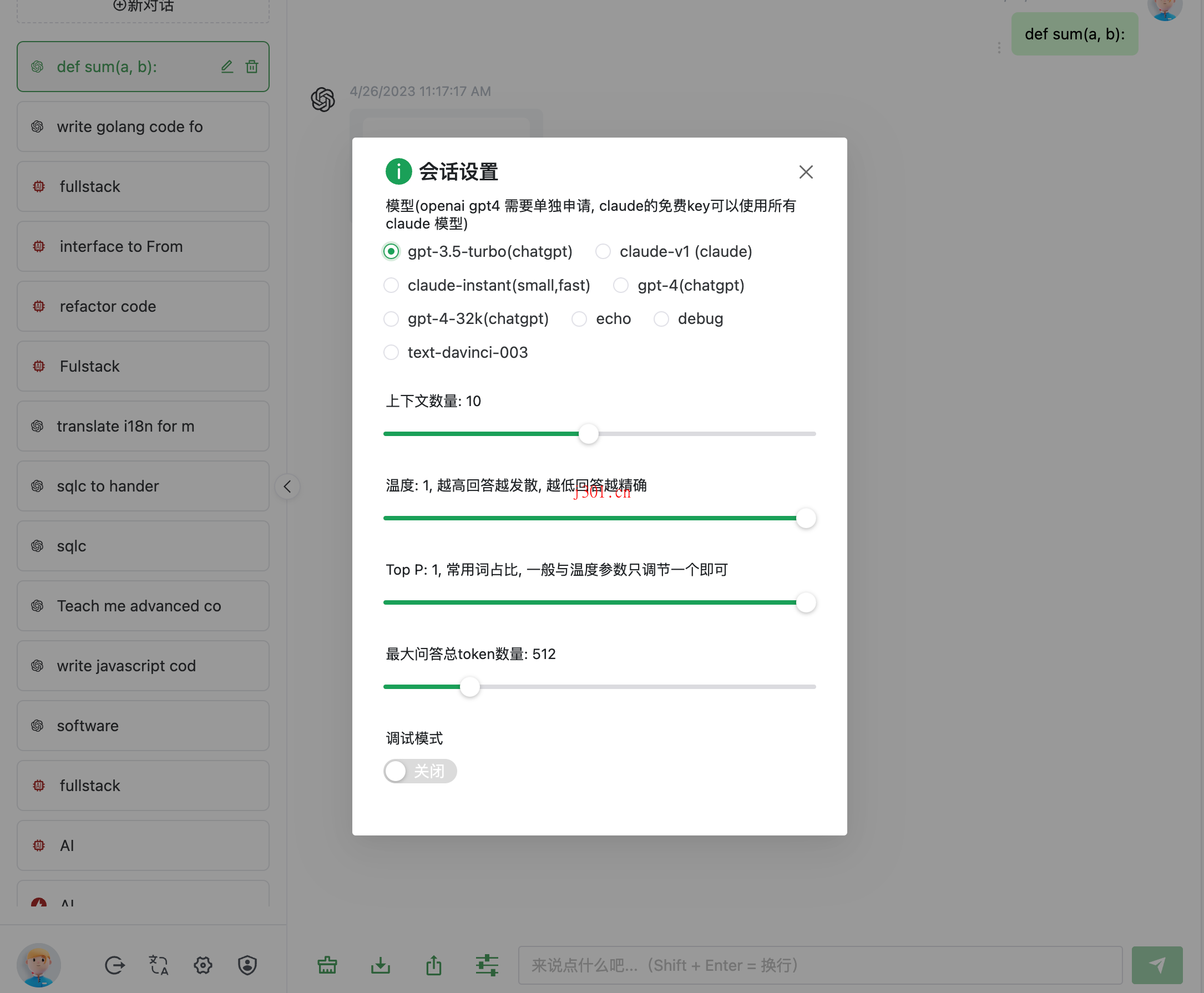The height and width of the screenshot is (993, 1204).
Task: Choose claude-v1 (claude) as model
Action: pyautogui.click(x=604, y=252)
